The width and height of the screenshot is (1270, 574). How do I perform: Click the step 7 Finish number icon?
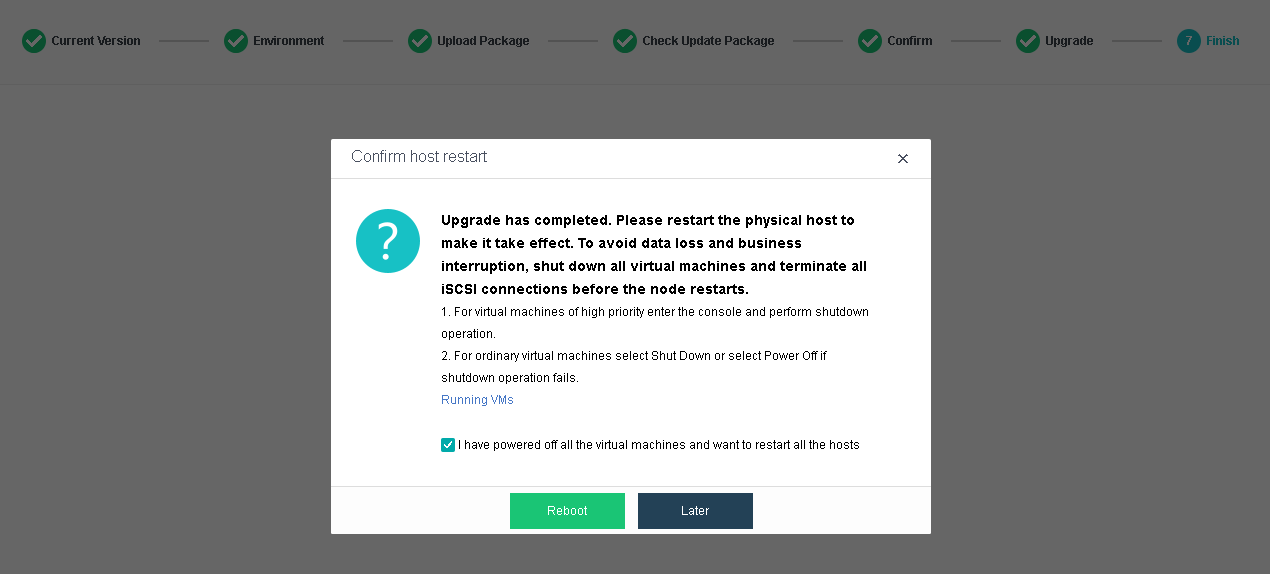click(1189, 41)
